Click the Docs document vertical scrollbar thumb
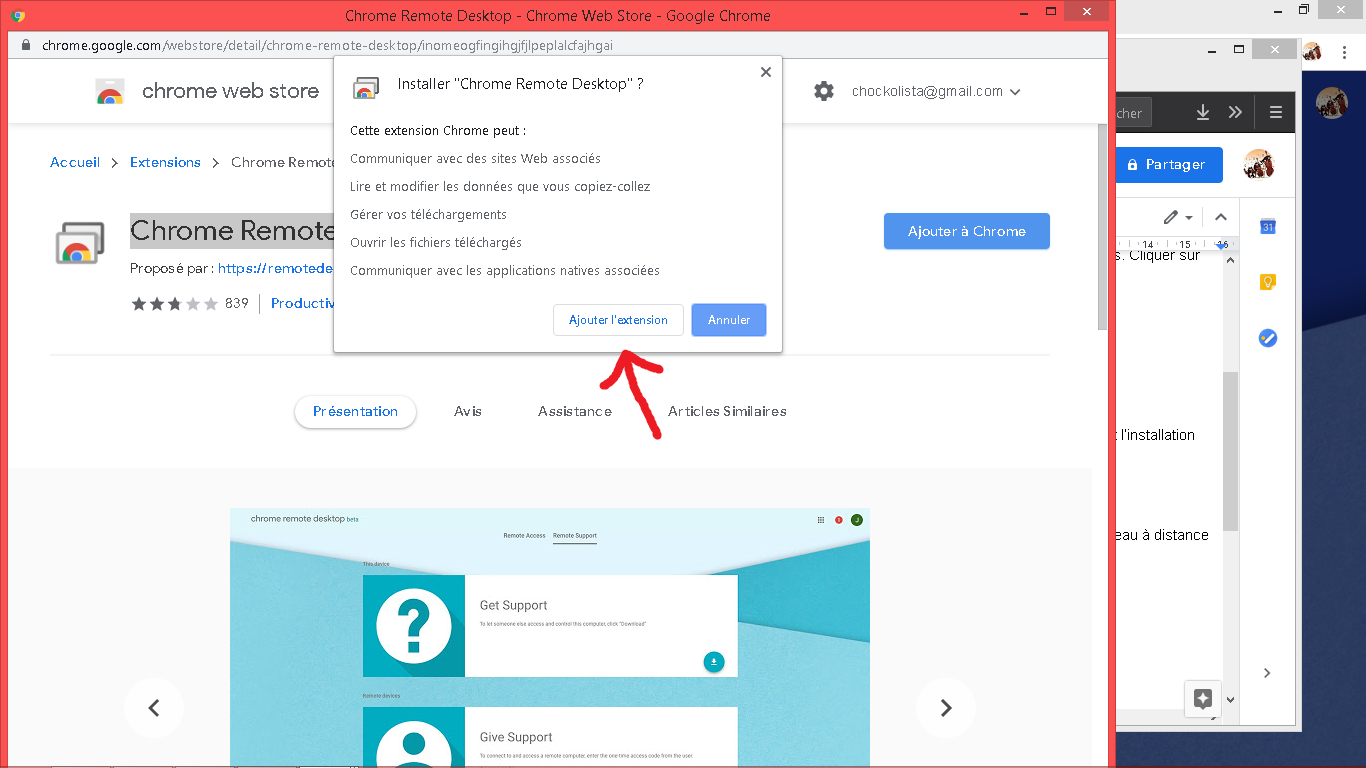 1231,451
